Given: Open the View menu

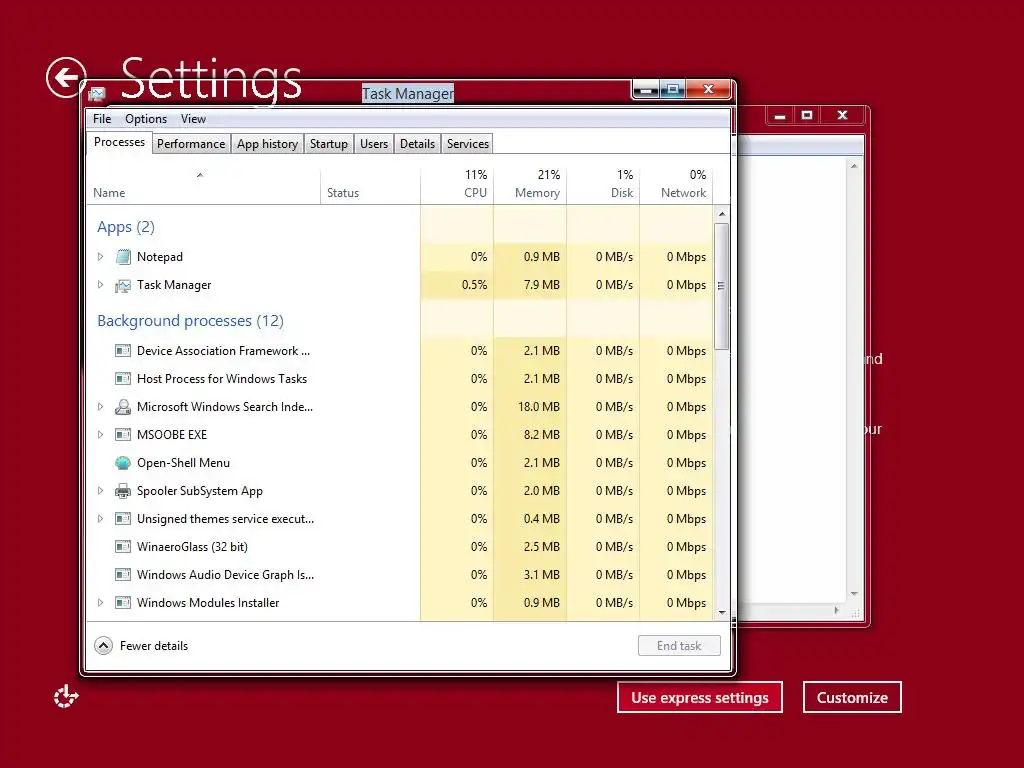Looking at the screenshot, I should (193, 119).
